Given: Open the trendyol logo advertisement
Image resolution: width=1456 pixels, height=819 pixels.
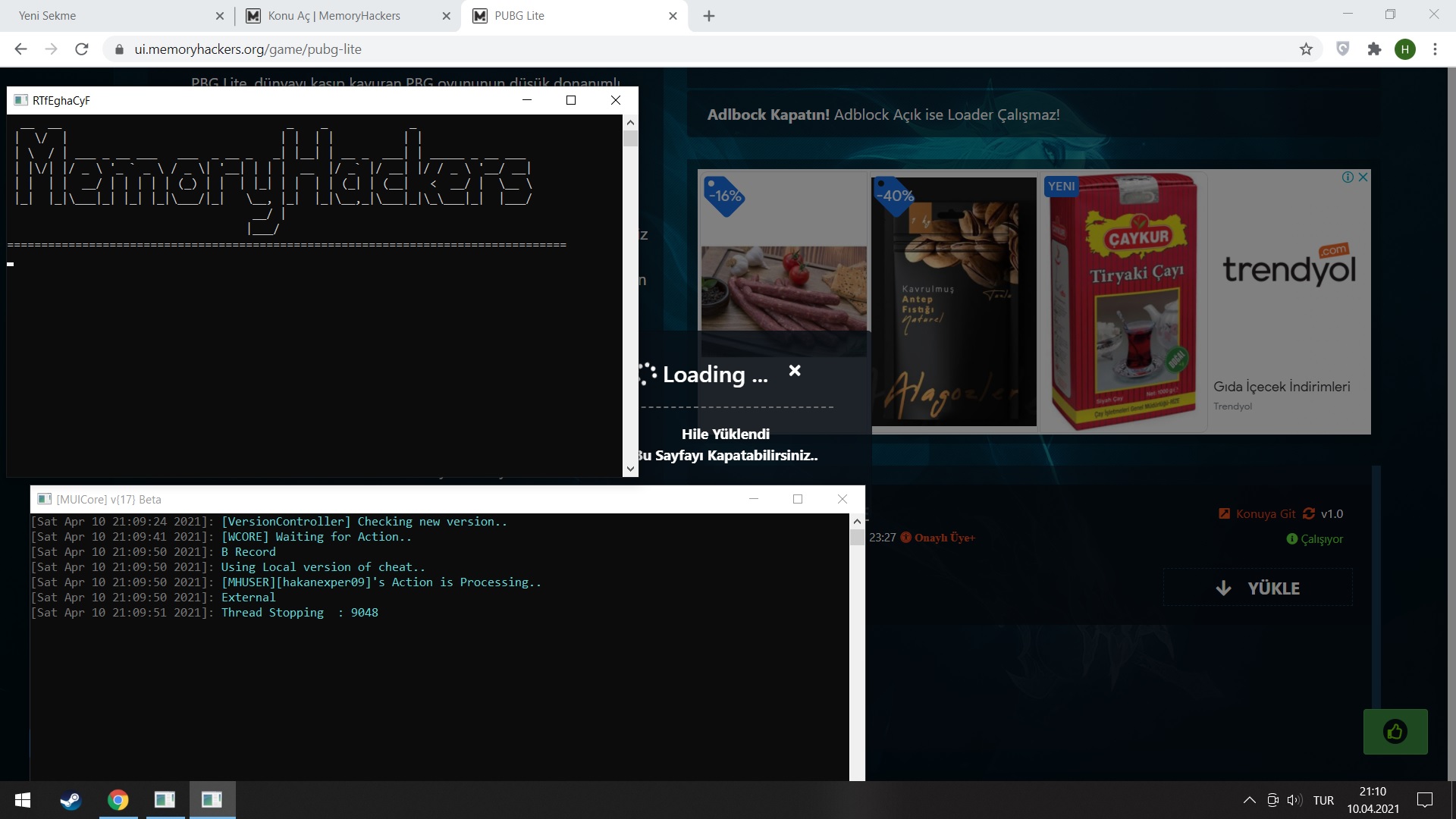Looking at the screenshot, I should pos(1289,267).
